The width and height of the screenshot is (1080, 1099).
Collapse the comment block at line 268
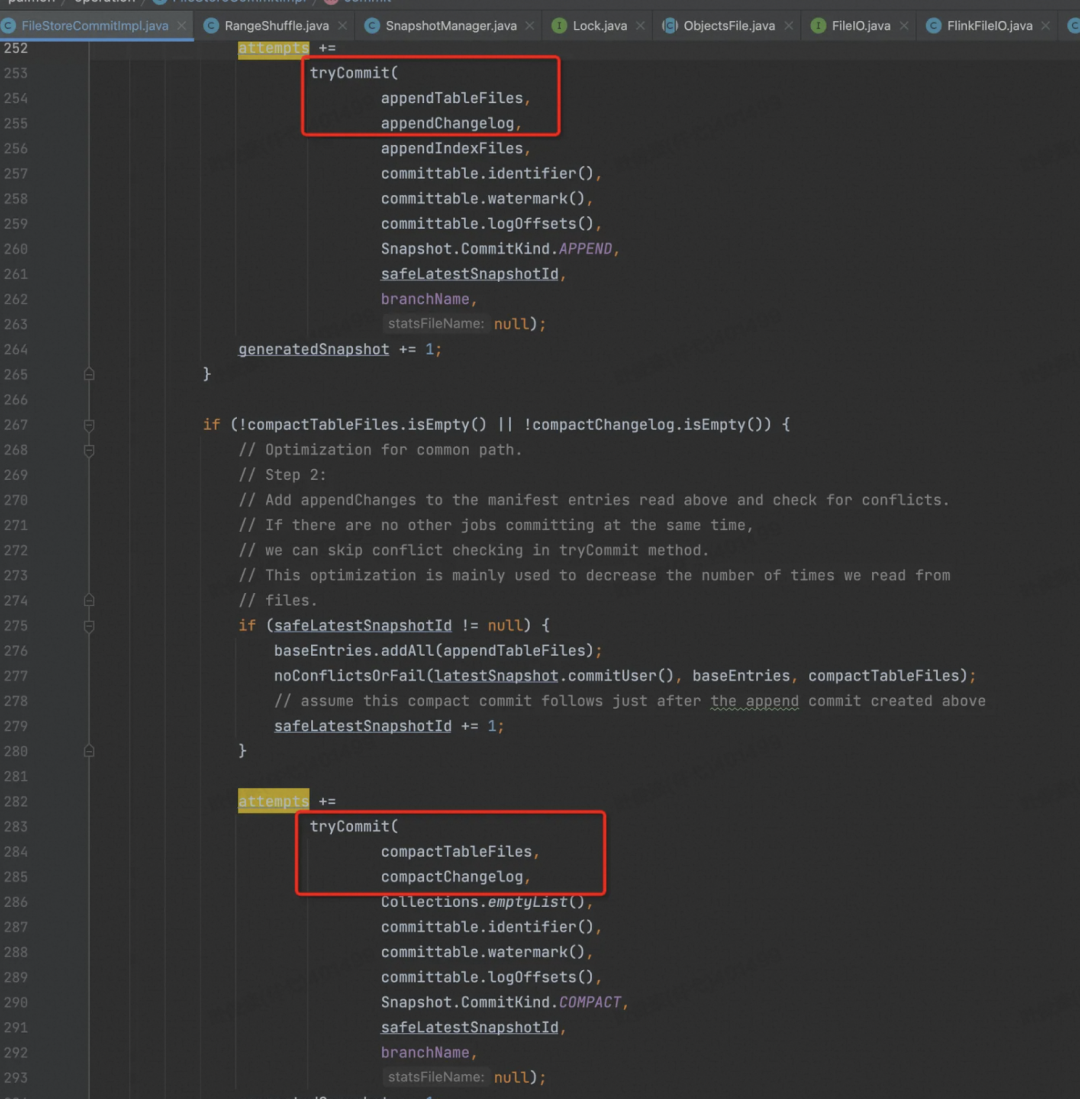point(89,450)
